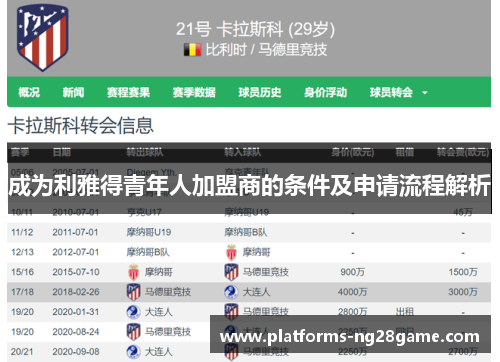Click 大连人 in the 17/18 row

click(x=256, y=292)
